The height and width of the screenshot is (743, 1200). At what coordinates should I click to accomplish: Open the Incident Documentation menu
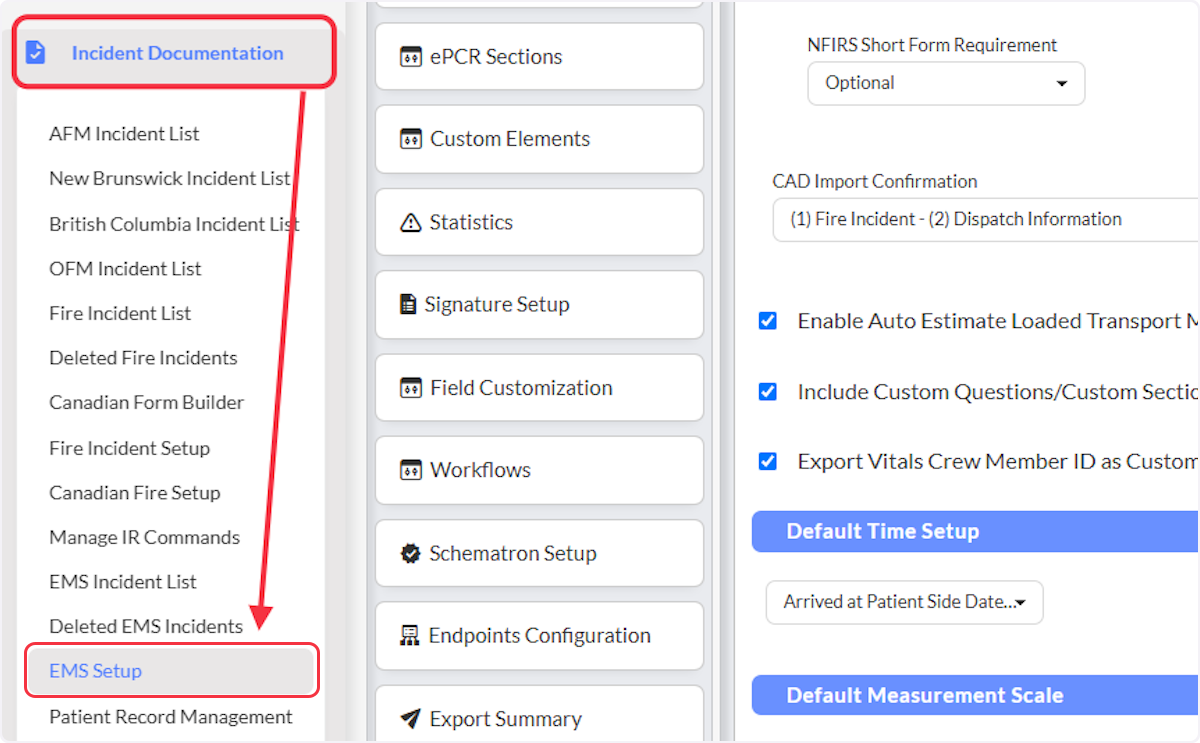point(173,52)
